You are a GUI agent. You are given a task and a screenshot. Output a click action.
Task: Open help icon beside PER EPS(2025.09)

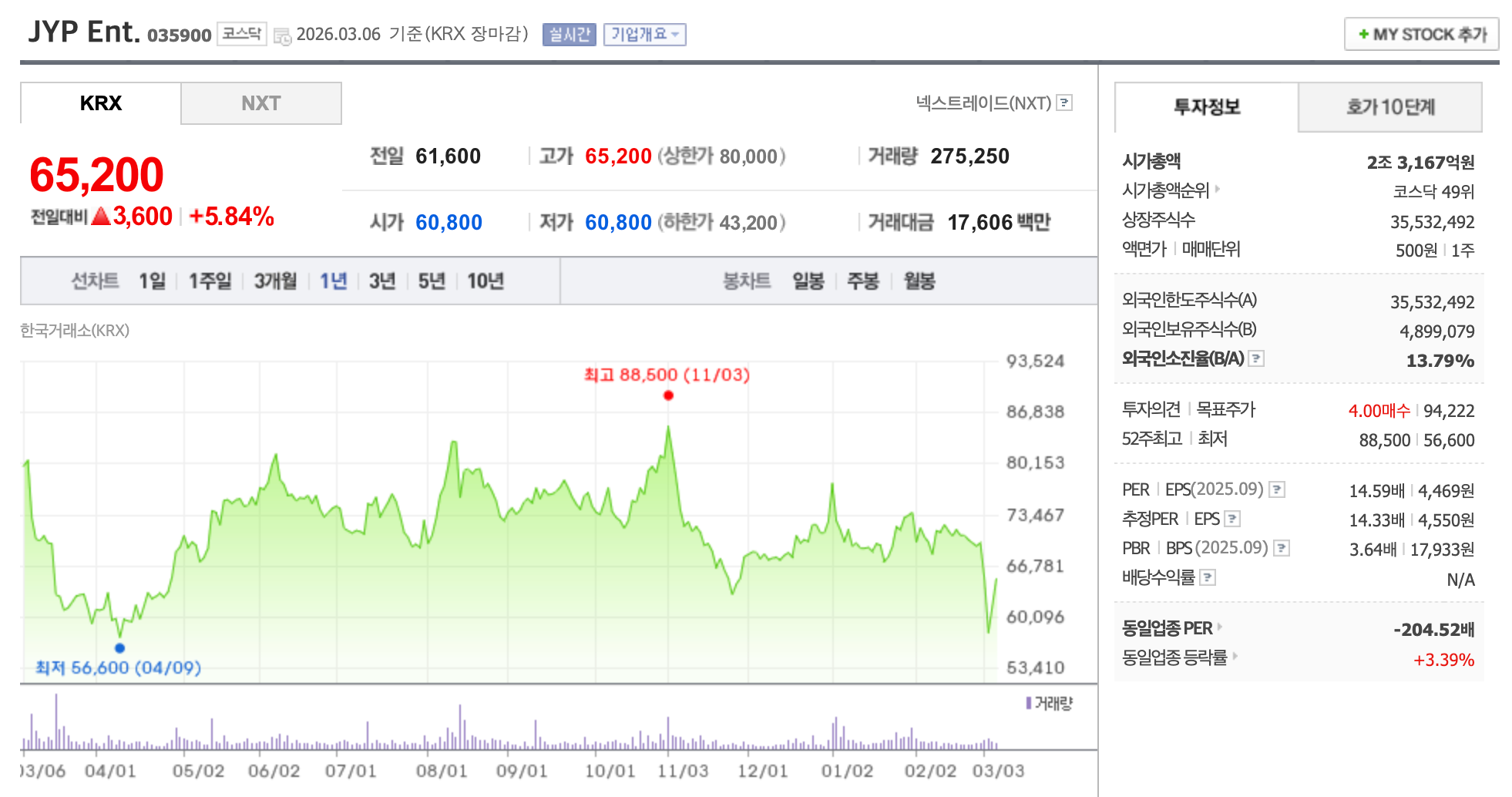tap(1277, 489)
